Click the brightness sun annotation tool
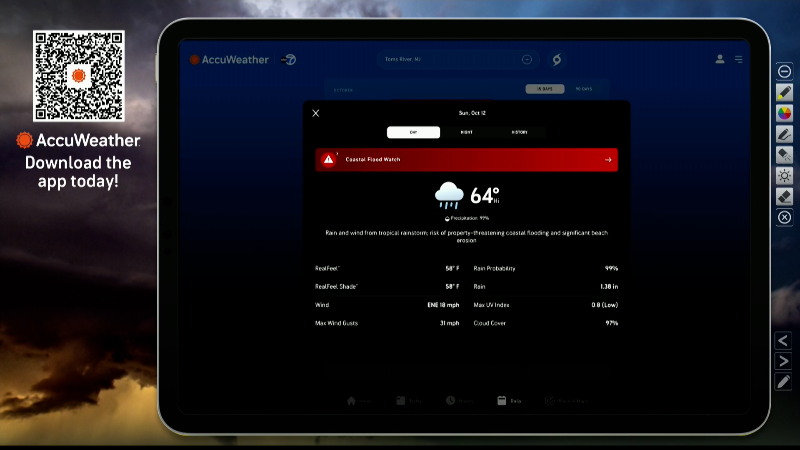Screen dimensions: 800x450 pos(784,175)
